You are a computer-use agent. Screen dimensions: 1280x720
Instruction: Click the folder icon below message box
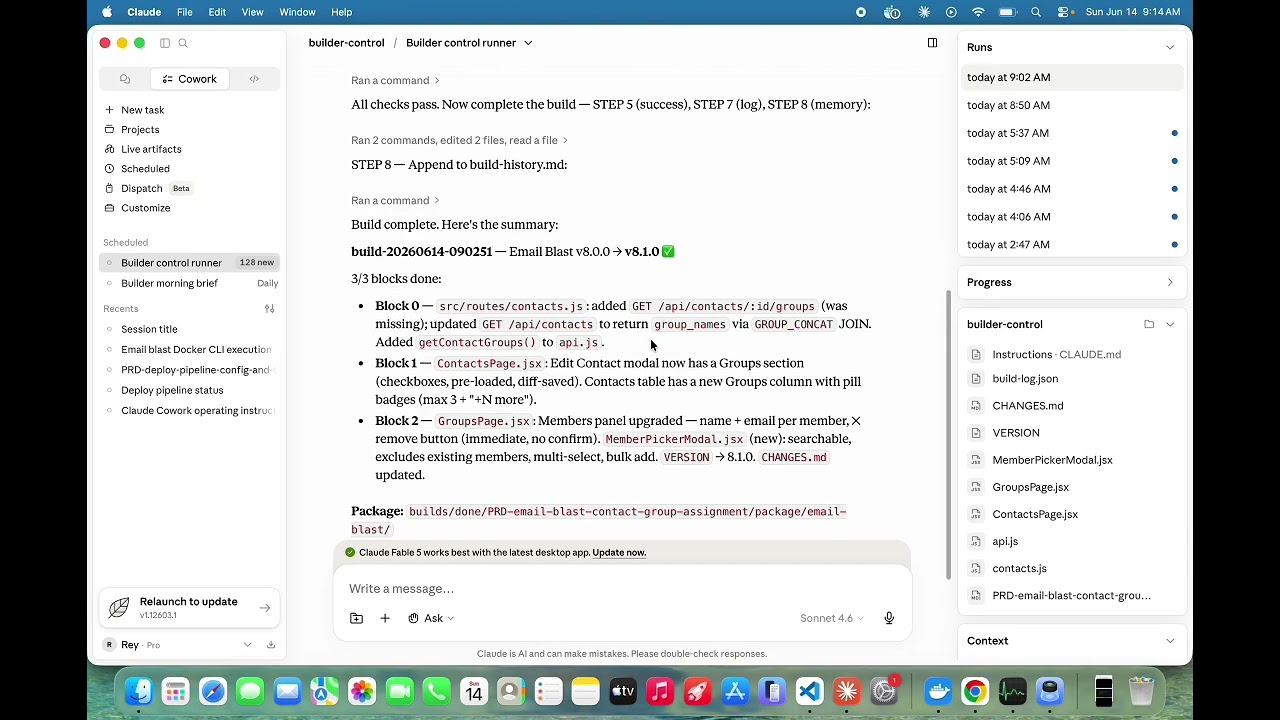click(356, 619)
